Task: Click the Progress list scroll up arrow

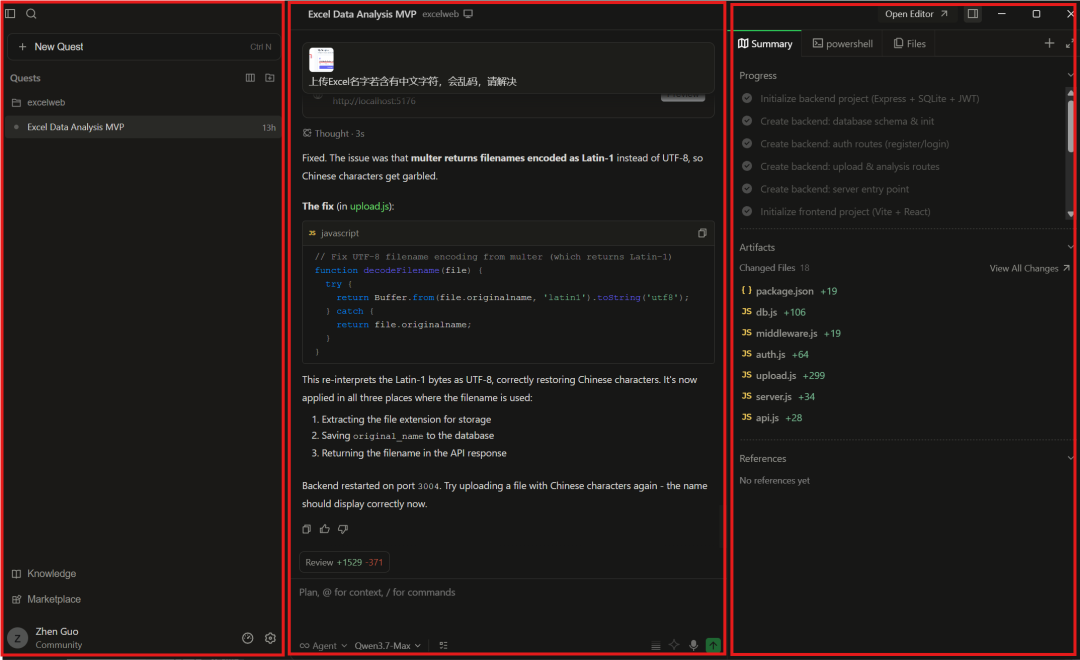Action: 1070,92
